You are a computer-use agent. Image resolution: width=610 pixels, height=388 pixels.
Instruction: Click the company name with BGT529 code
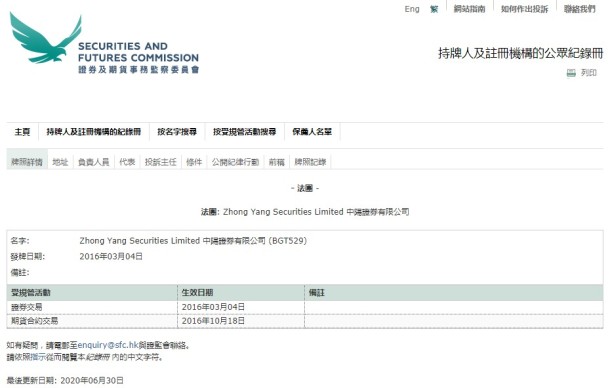coord(193,241)
